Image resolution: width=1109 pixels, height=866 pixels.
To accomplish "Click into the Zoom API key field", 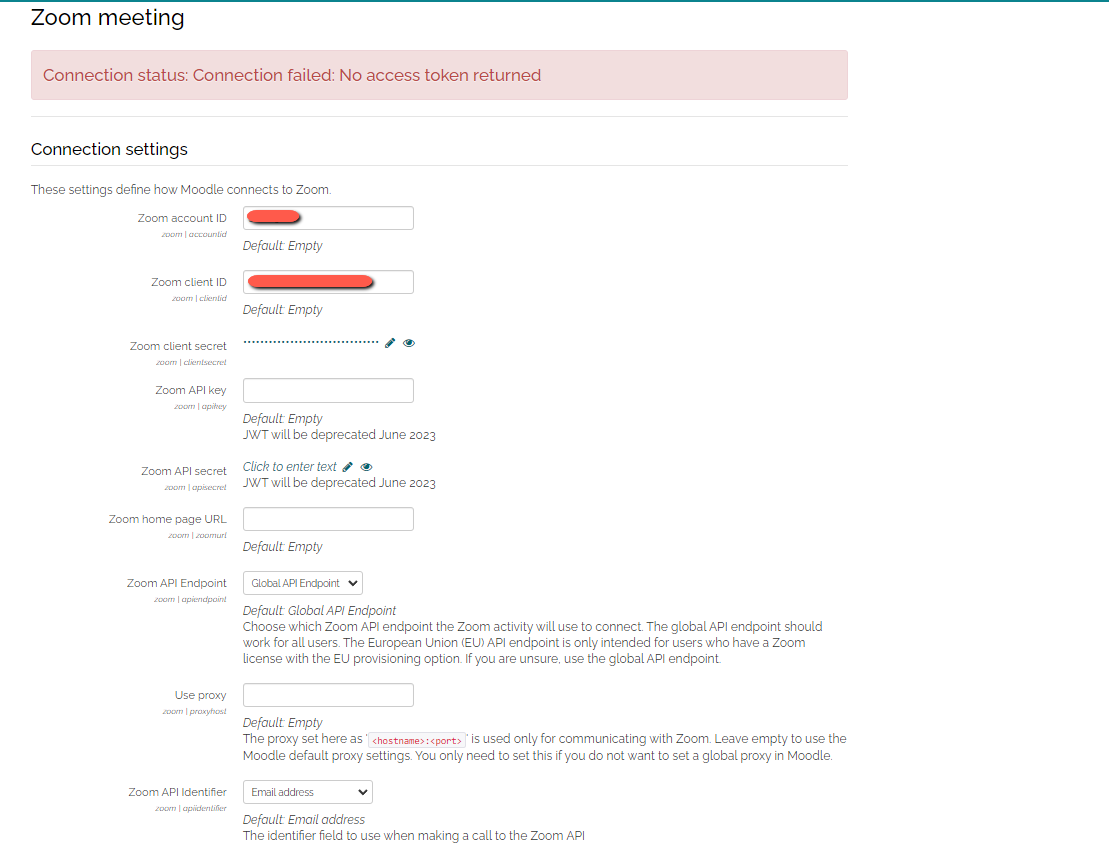I will click(328, 390).
